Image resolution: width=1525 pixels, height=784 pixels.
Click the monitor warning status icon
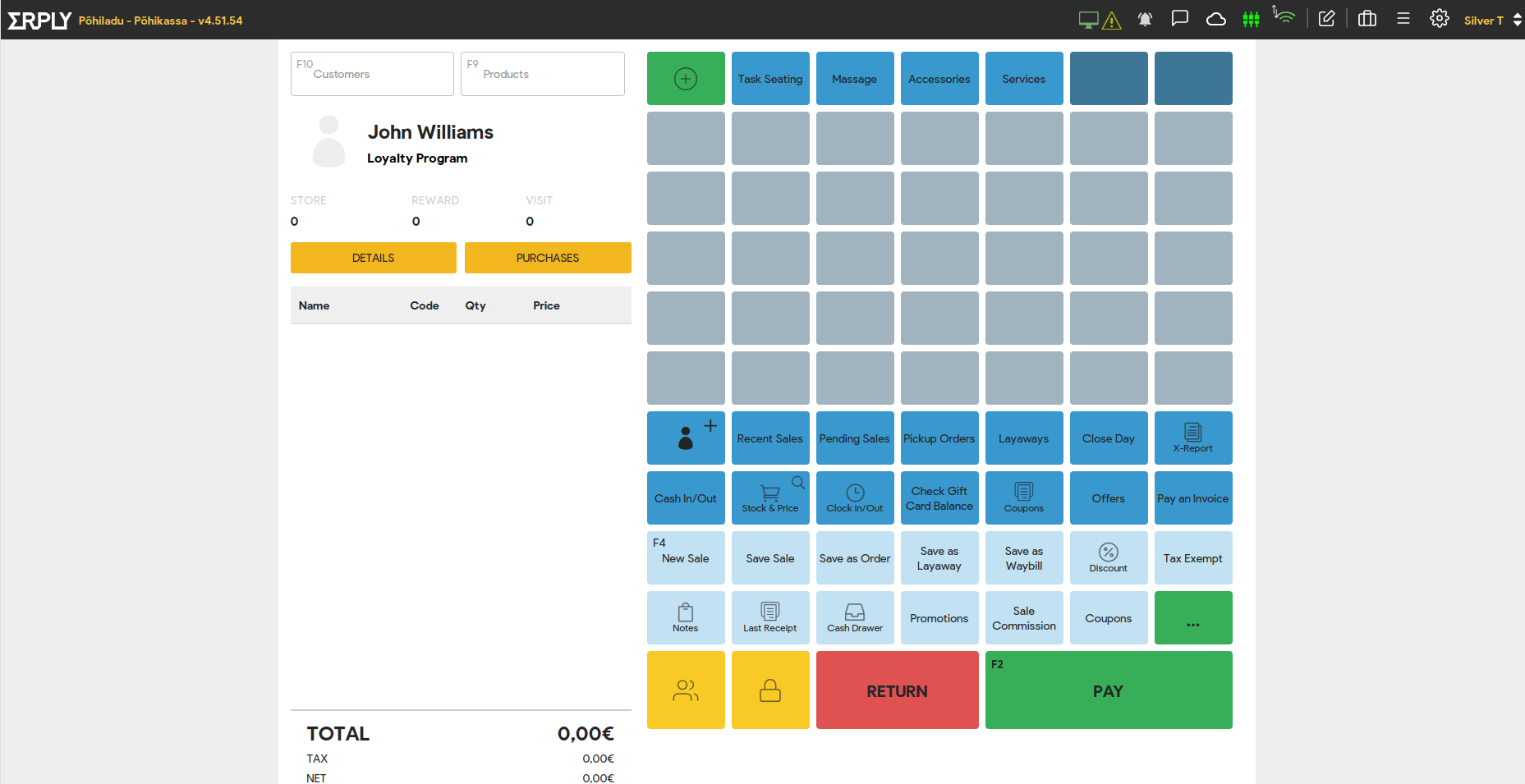(x=1100, y=20)
